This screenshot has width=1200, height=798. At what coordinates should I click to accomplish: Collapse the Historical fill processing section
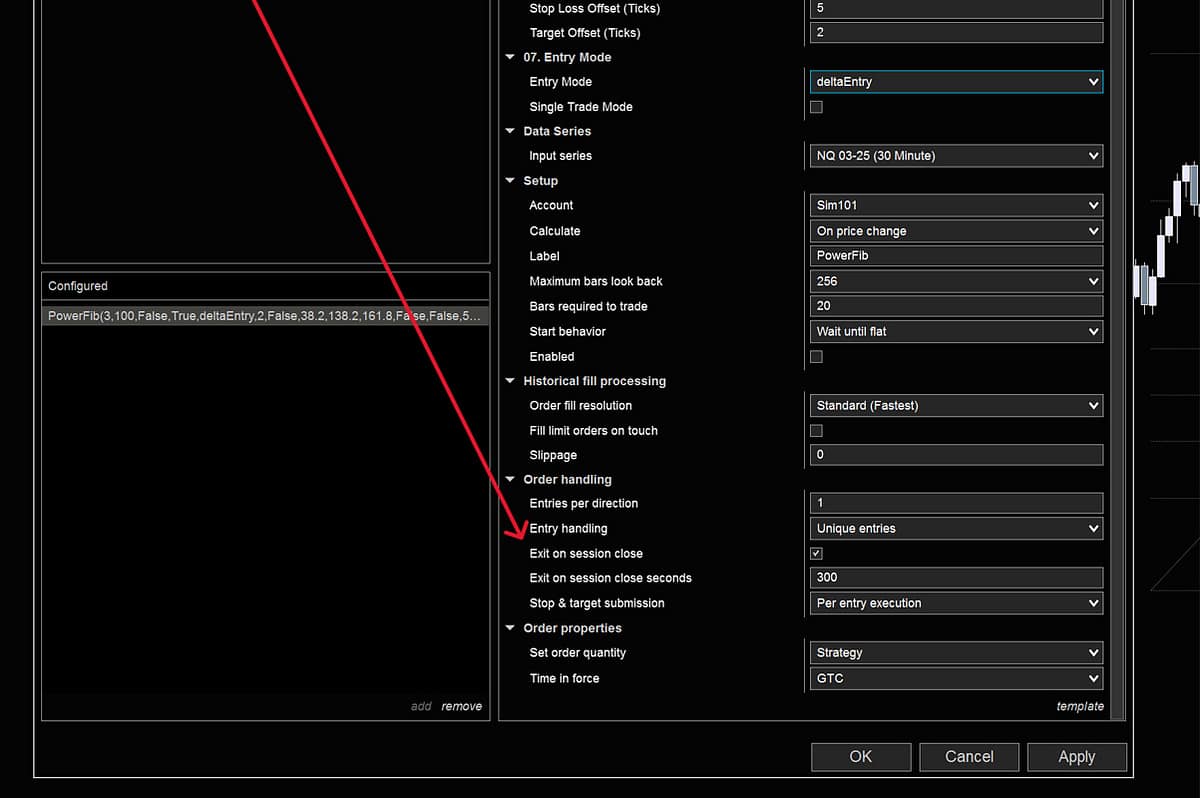click(x=511, y=381)
